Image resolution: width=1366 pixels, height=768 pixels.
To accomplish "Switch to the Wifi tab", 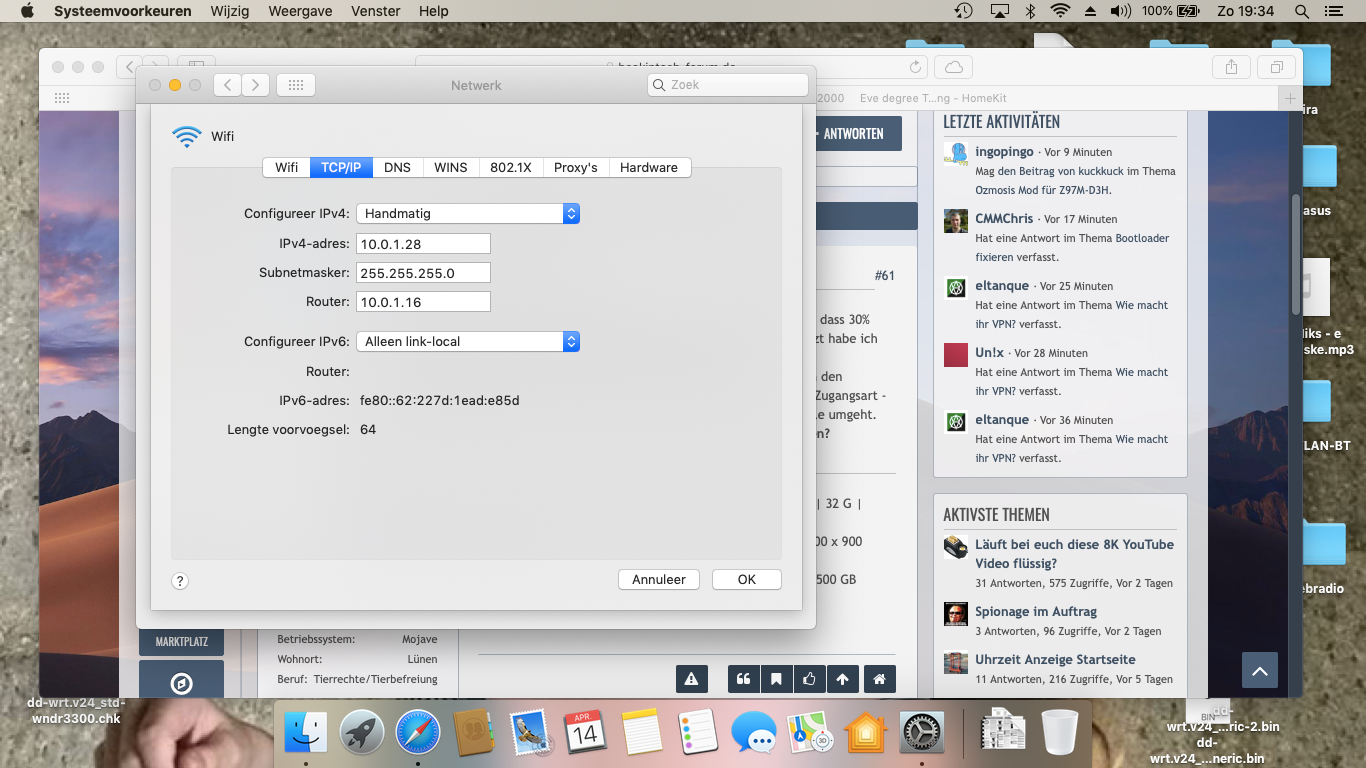I will (x=286, y=167).
